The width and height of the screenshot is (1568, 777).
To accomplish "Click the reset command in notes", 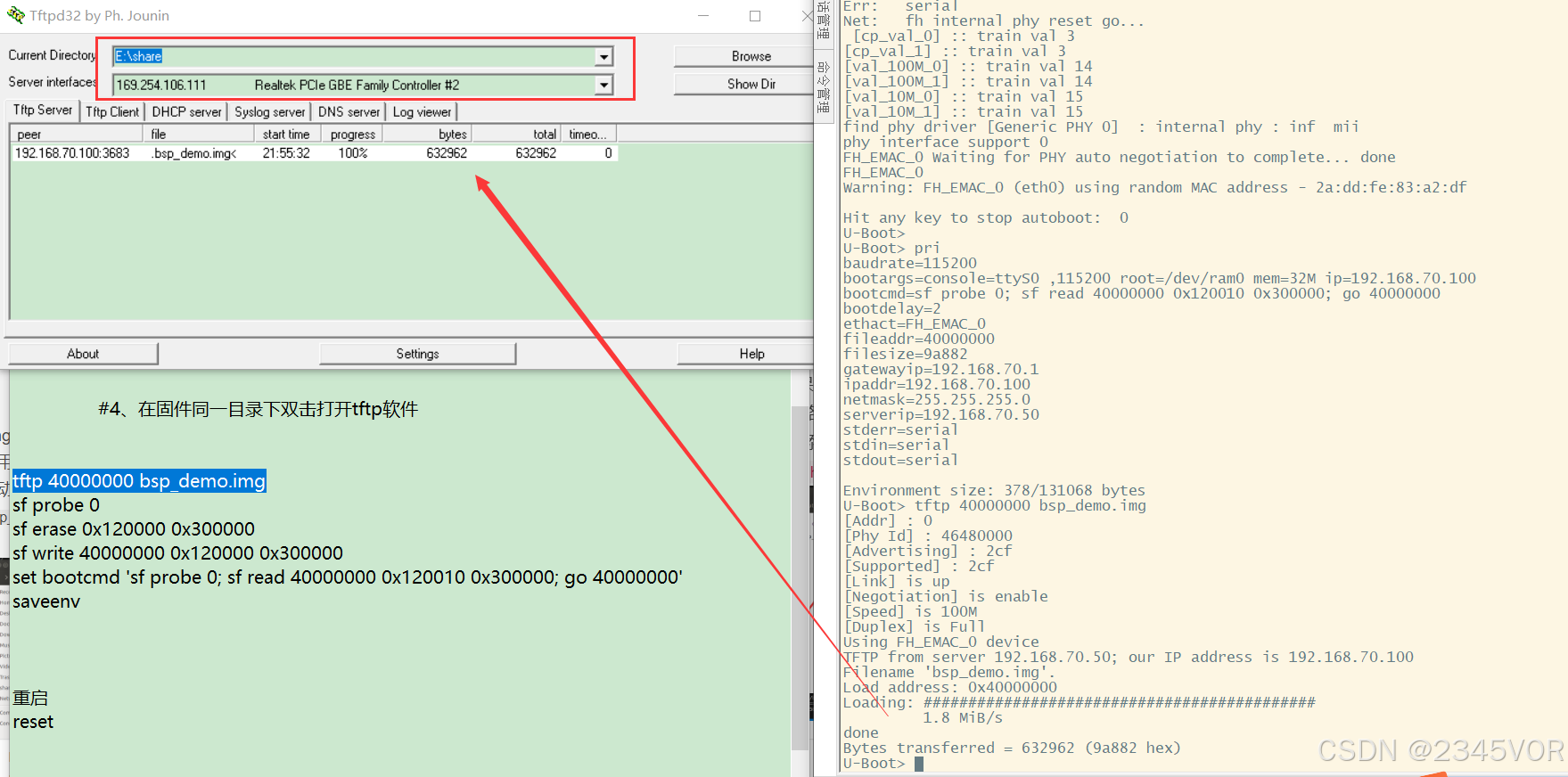I will (x=33, y=722).
